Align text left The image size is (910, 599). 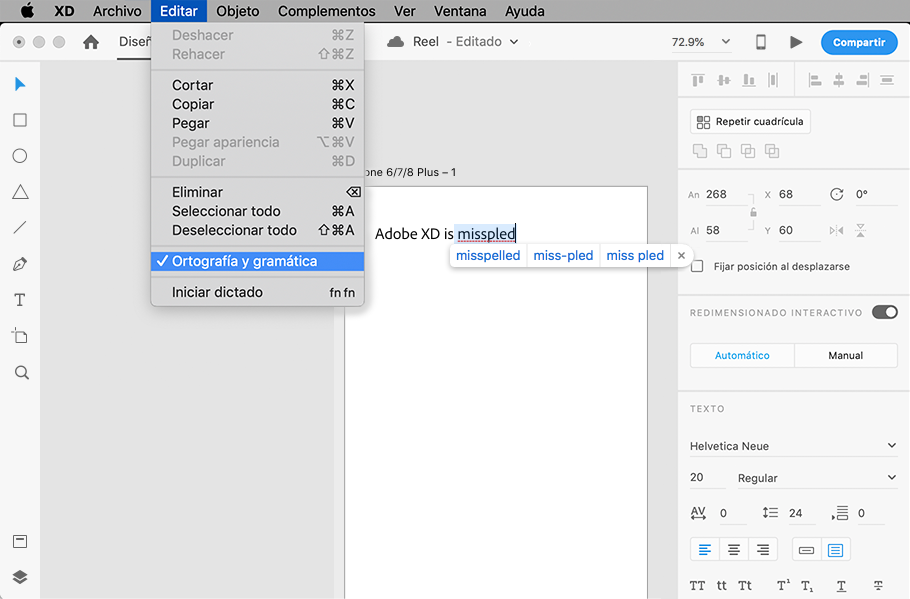pos(705,550)
